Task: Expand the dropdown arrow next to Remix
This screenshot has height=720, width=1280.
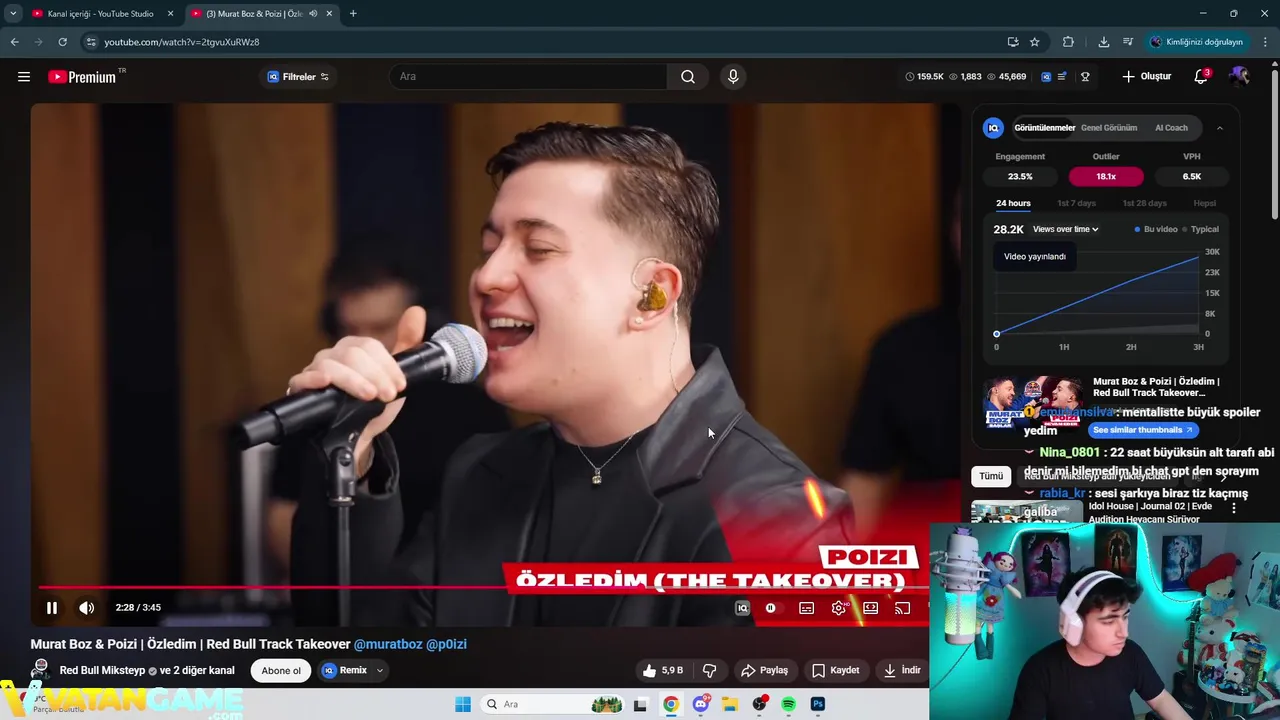Action: tap(380, 670)
